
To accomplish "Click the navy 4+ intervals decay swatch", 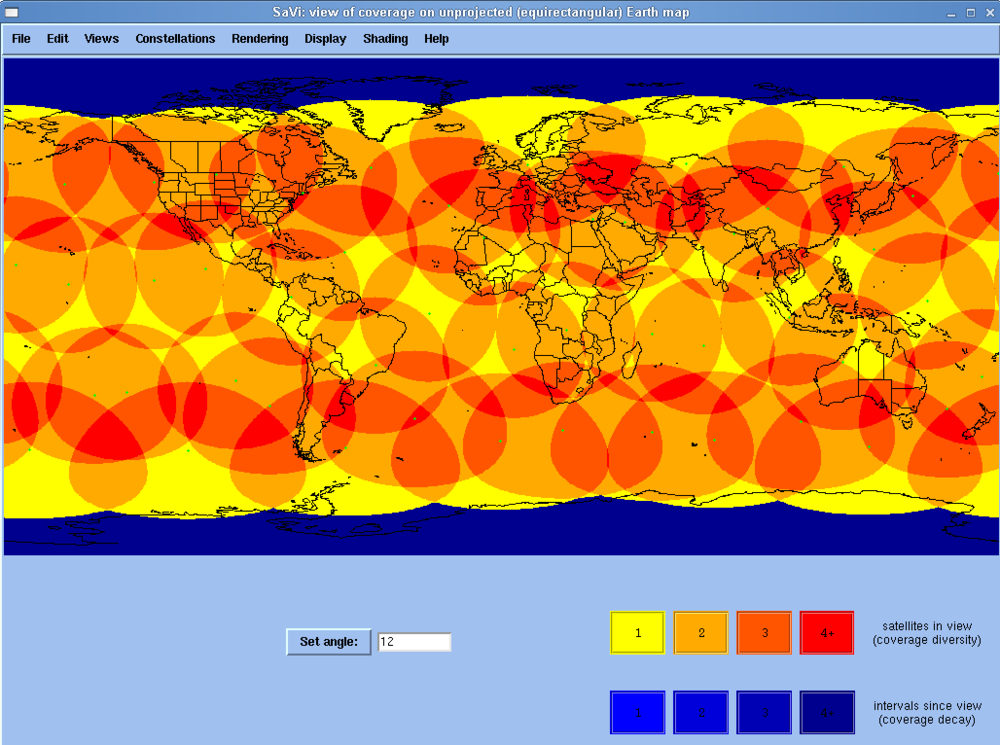I will [x=827, y=712].
